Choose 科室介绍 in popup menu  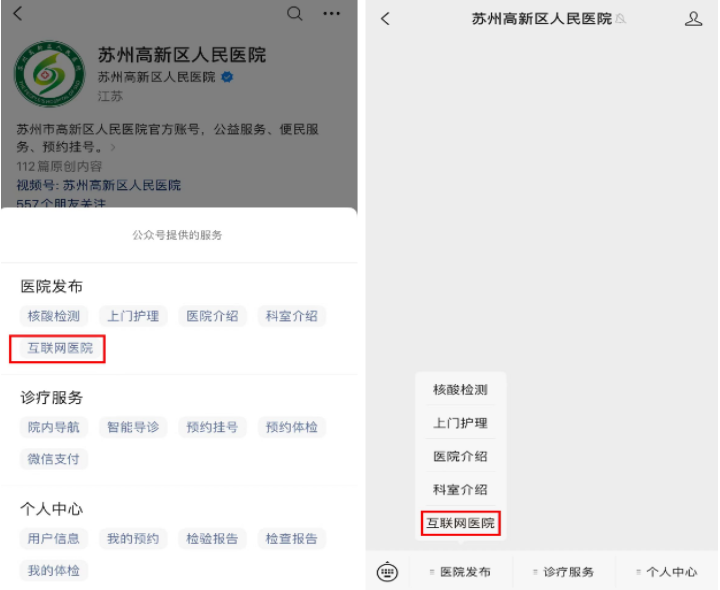pos(461,489)
